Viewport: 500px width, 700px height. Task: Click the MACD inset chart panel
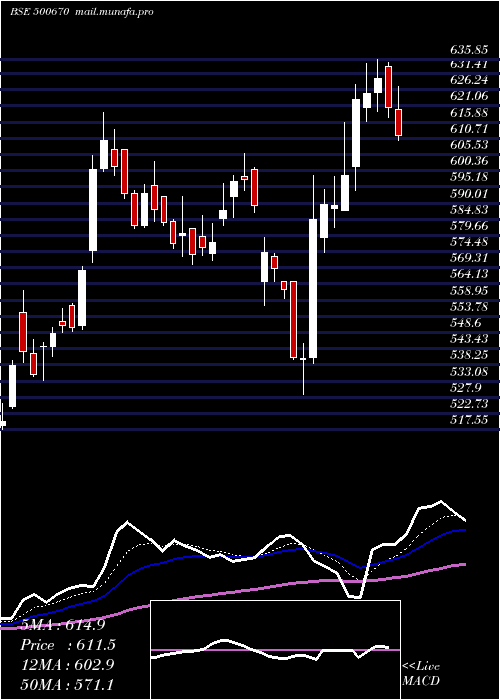[275, 650]
